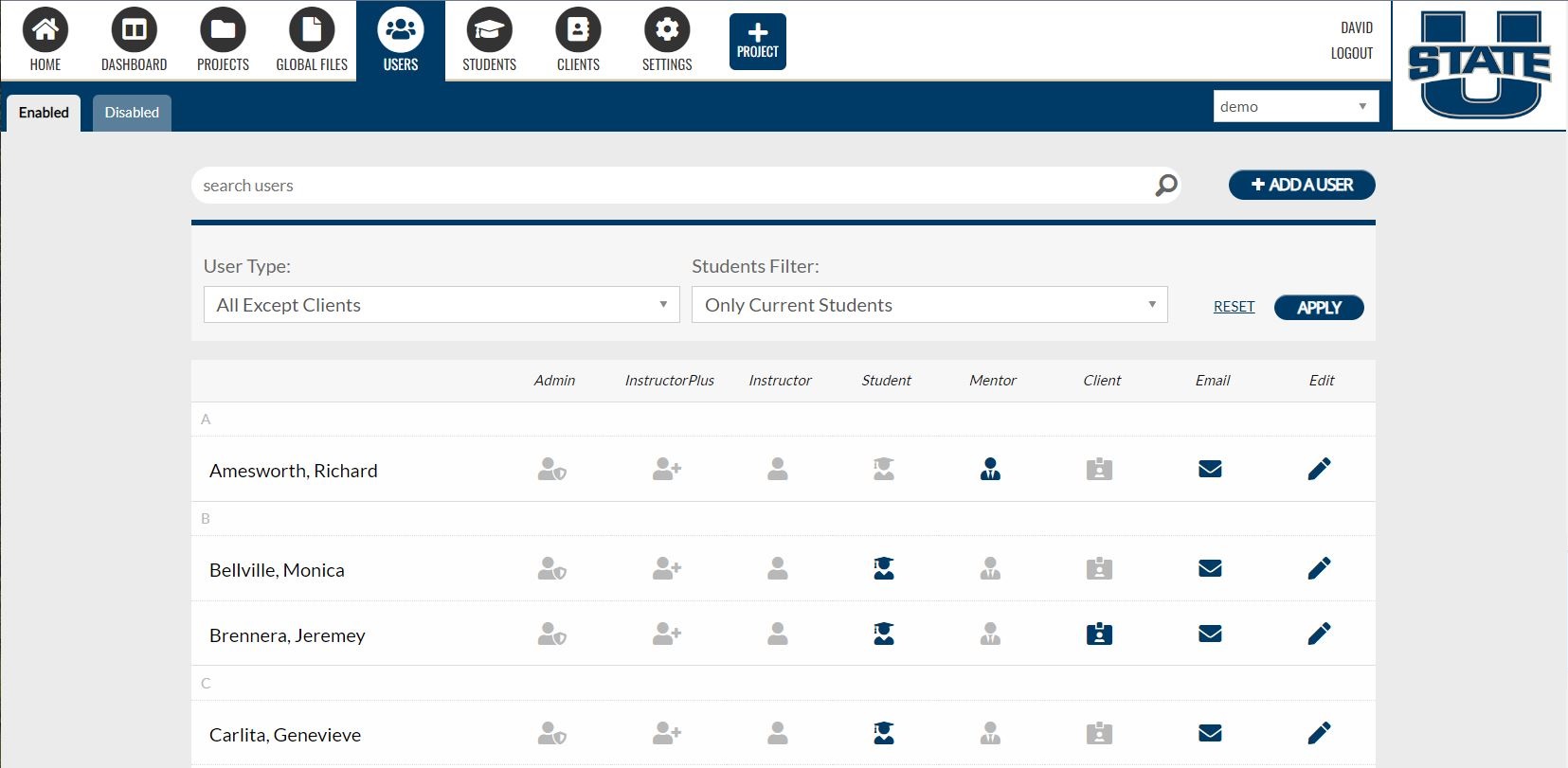Image resolution: width=1568 pixels, height=768 pixels.
Task: Enable Admin role for Bellville, Monica
Action: [552, 568]
